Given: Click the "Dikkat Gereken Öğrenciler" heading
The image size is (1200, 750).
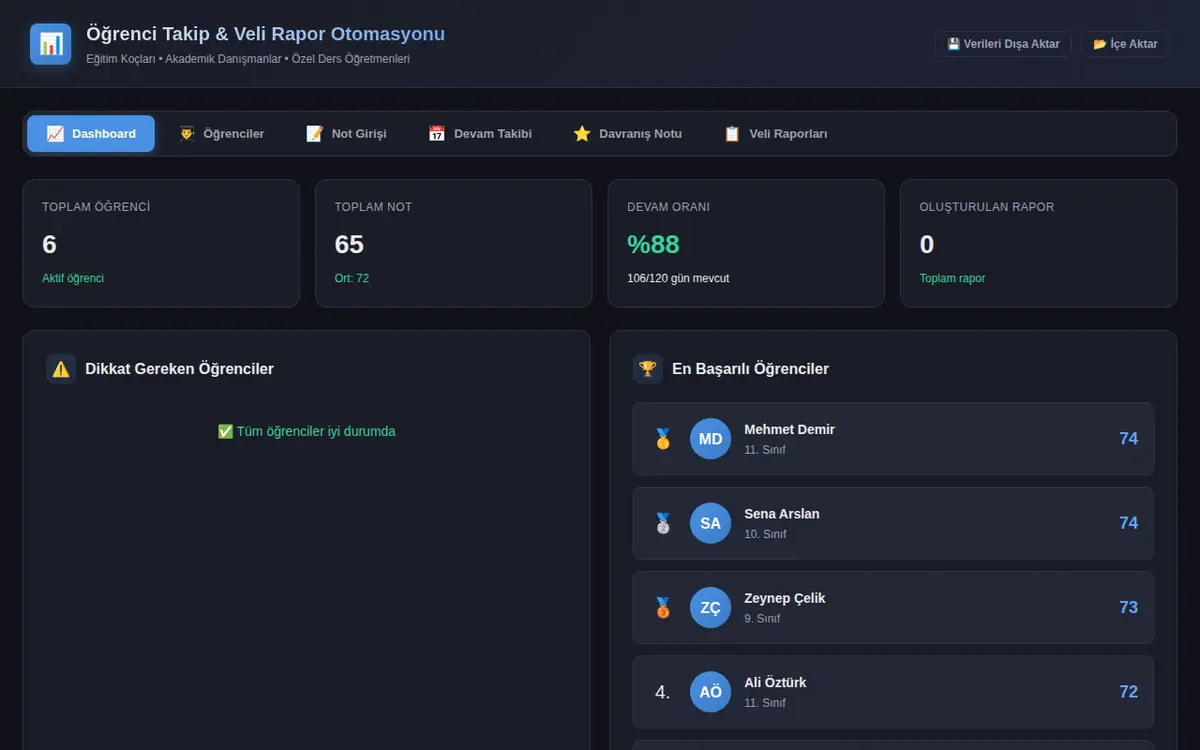Looking at the screenshot, I should [x=179, y=369].
